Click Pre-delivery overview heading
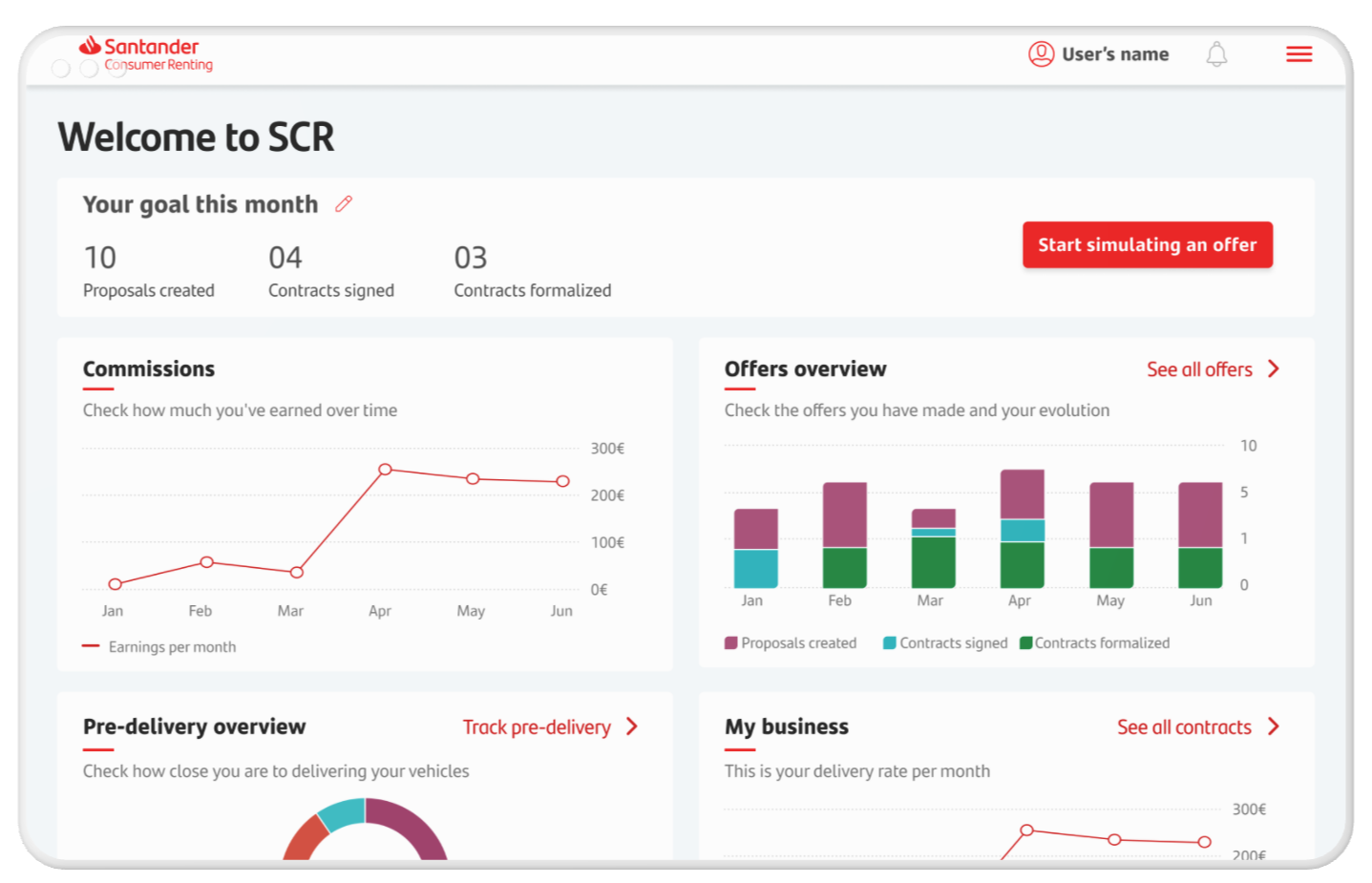 coord(194,726)
